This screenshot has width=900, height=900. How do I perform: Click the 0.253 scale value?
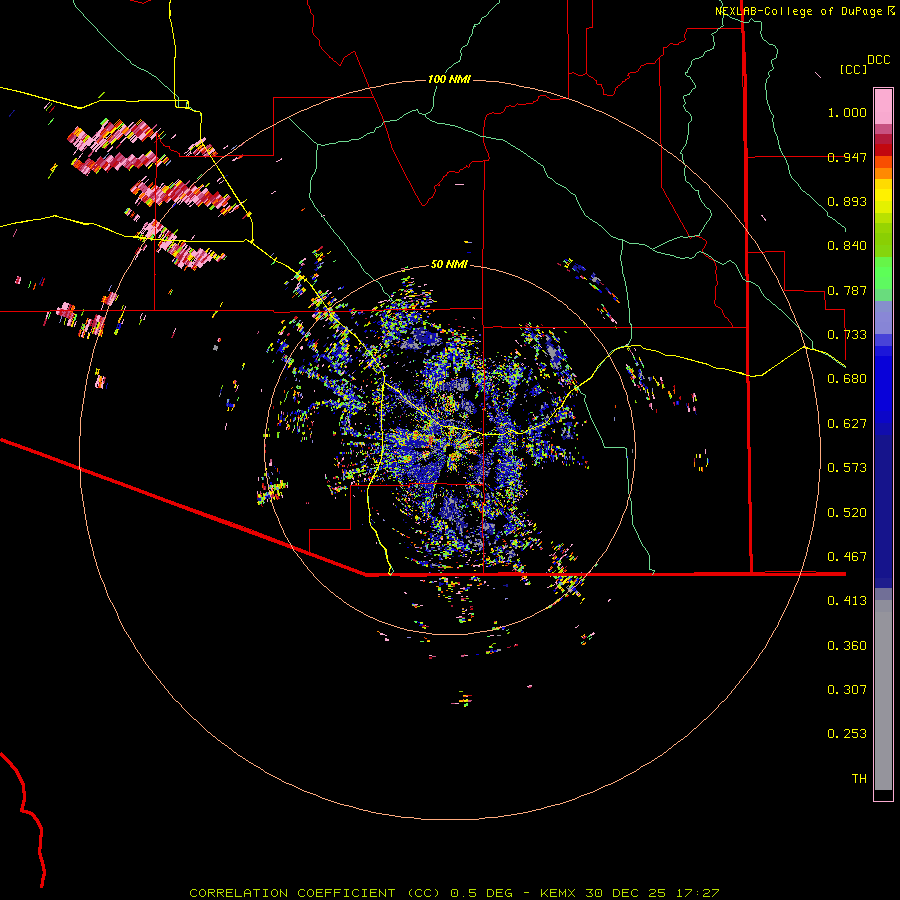tap(847, 734)
